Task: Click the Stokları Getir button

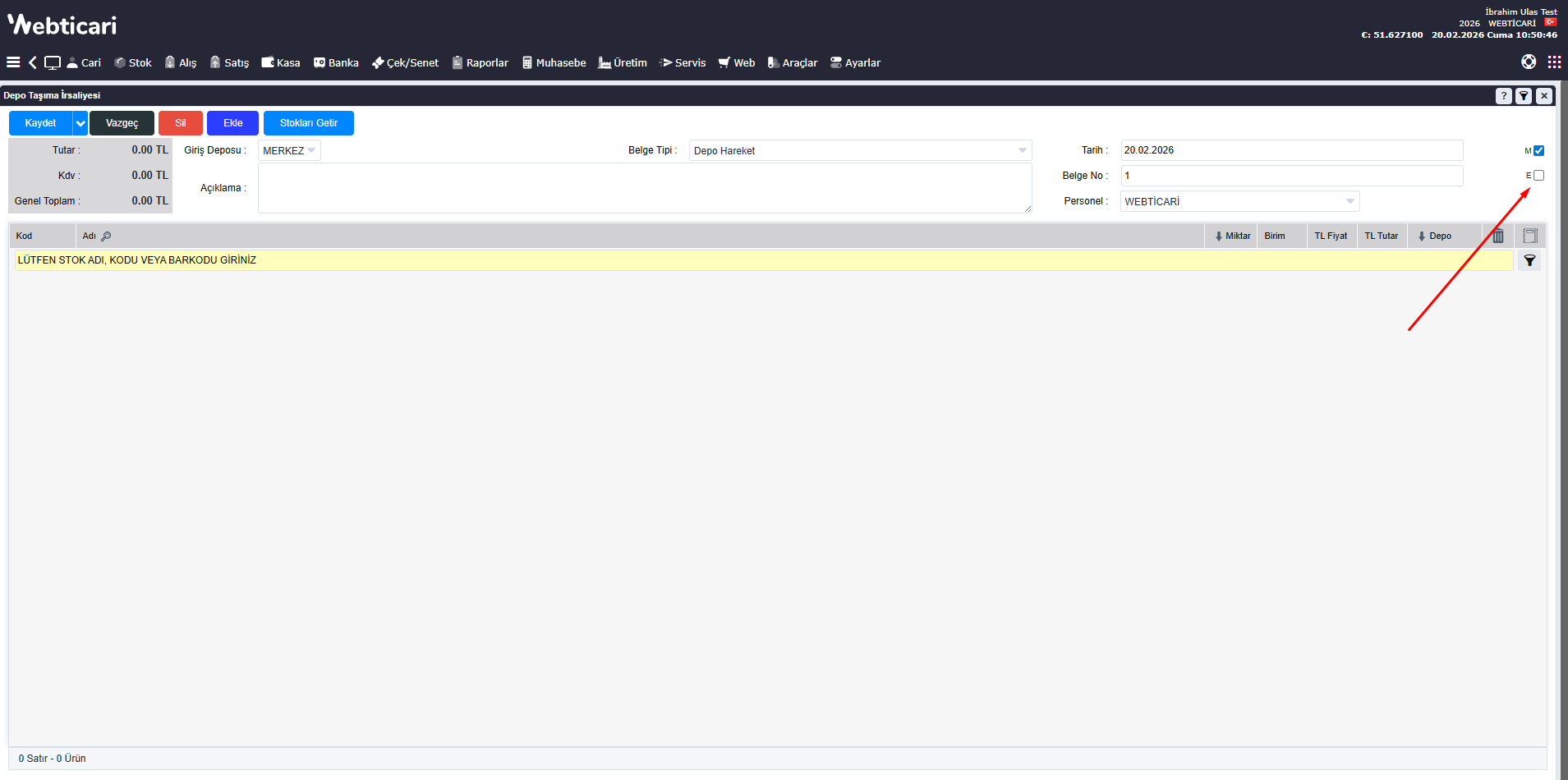Action: pyautogui.click(x=308, y=123)
